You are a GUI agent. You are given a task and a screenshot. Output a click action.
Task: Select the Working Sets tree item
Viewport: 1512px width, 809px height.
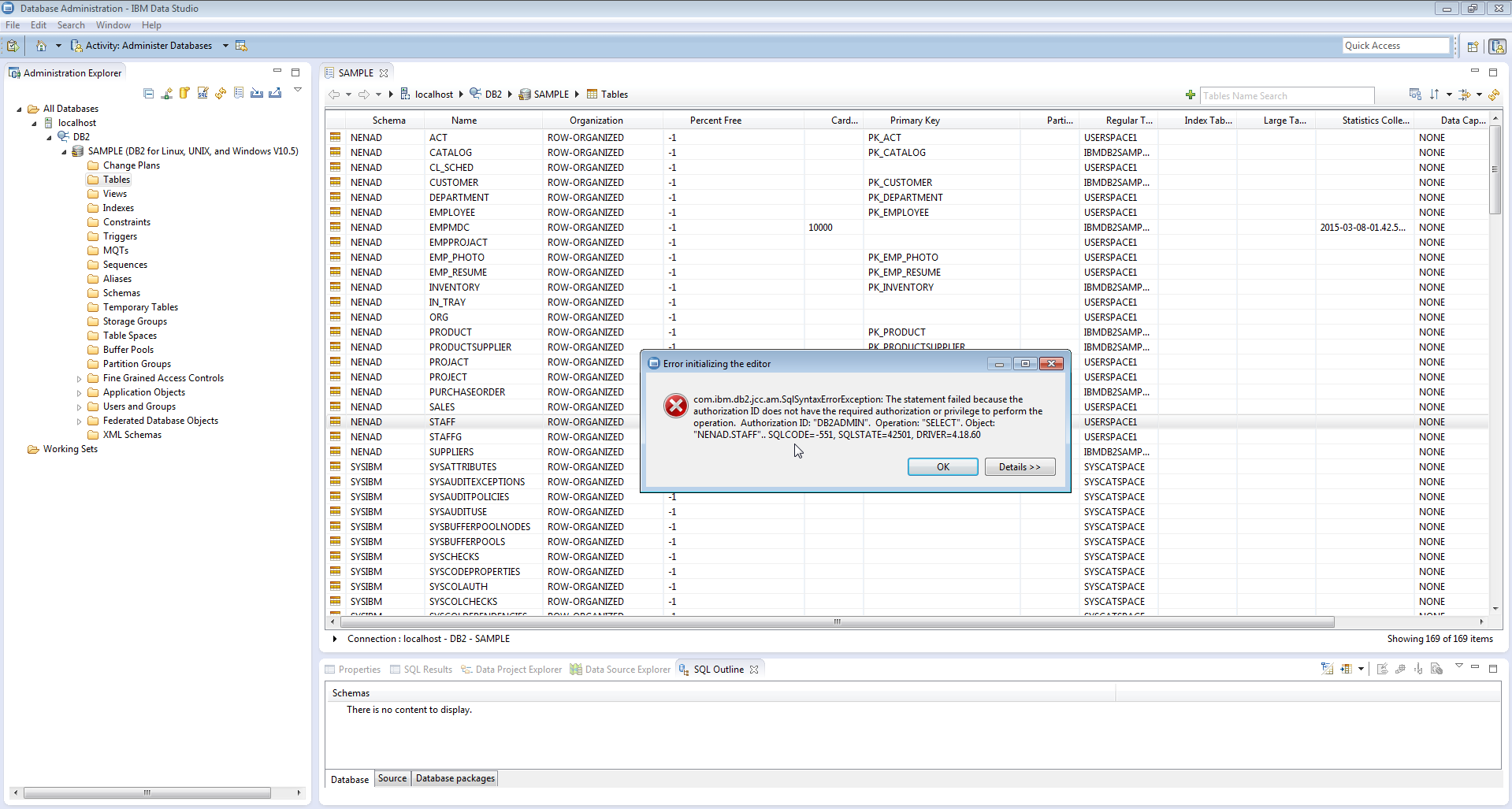(x=63, y=449)
